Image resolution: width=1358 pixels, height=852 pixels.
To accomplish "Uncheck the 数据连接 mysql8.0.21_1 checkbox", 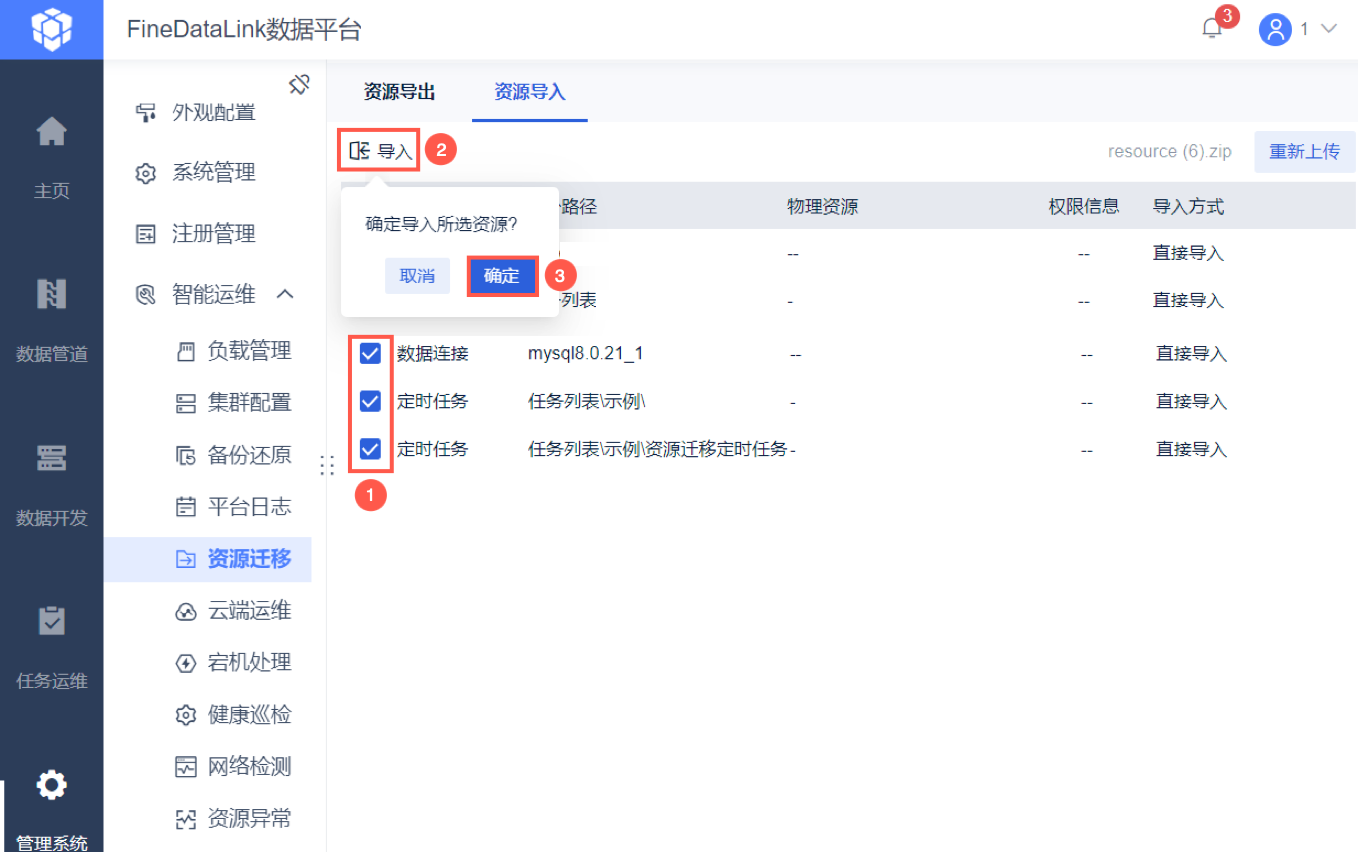I will pyautogui.click(x=370, y=353).
